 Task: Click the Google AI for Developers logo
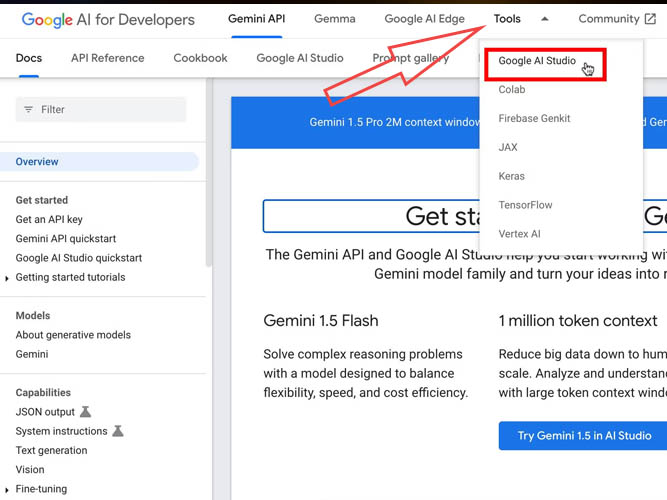[108, 19]
